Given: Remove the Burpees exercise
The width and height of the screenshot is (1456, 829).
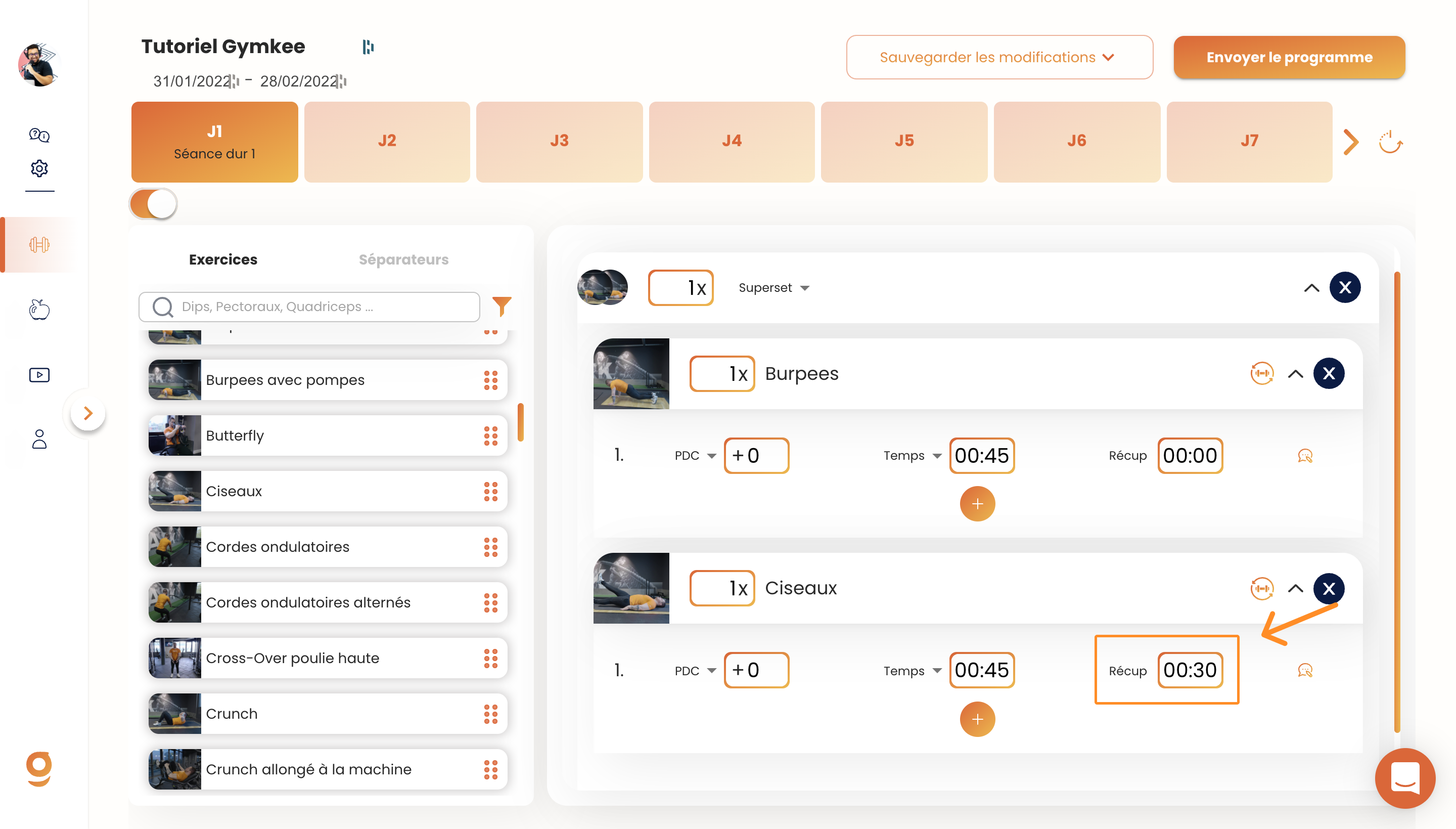Looking at the screenshot, I should pos(1329,373).
